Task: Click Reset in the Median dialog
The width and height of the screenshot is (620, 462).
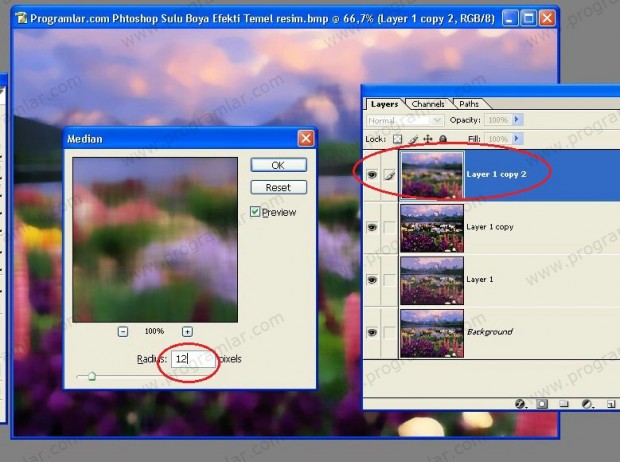Action: tap(278, 187)
